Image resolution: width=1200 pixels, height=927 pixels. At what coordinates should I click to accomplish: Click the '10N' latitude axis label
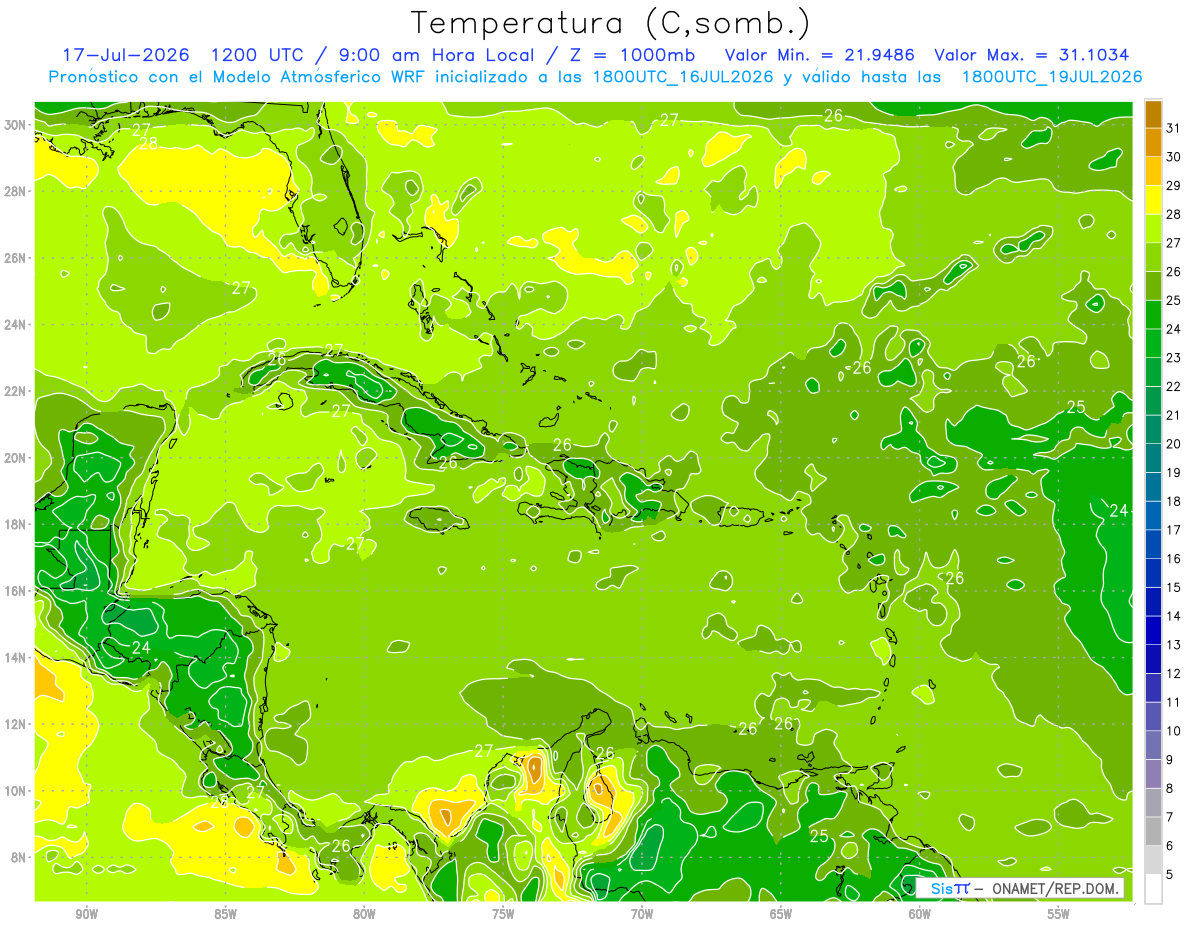pos(16,791)
